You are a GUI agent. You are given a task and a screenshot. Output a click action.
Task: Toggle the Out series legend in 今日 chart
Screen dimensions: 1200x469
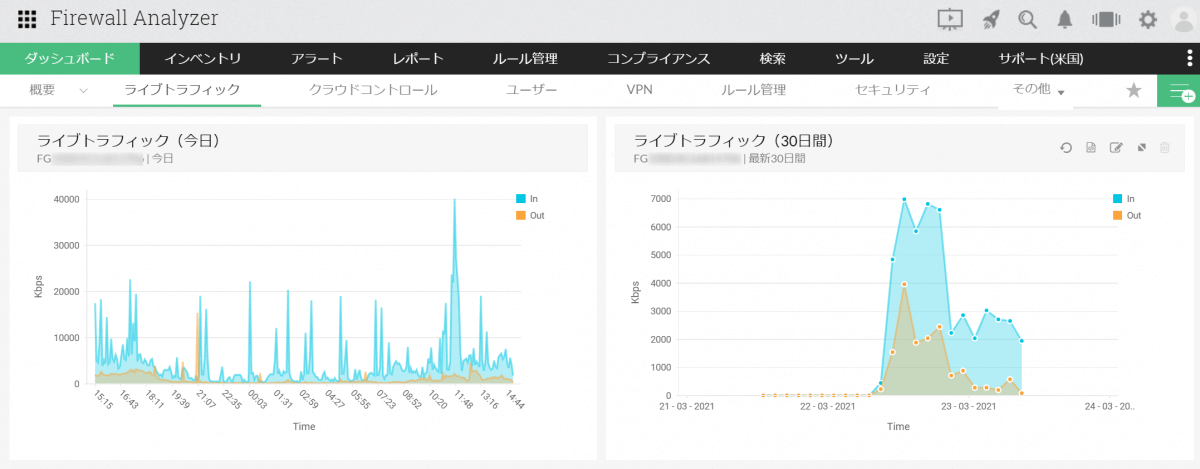pos(530,215)
